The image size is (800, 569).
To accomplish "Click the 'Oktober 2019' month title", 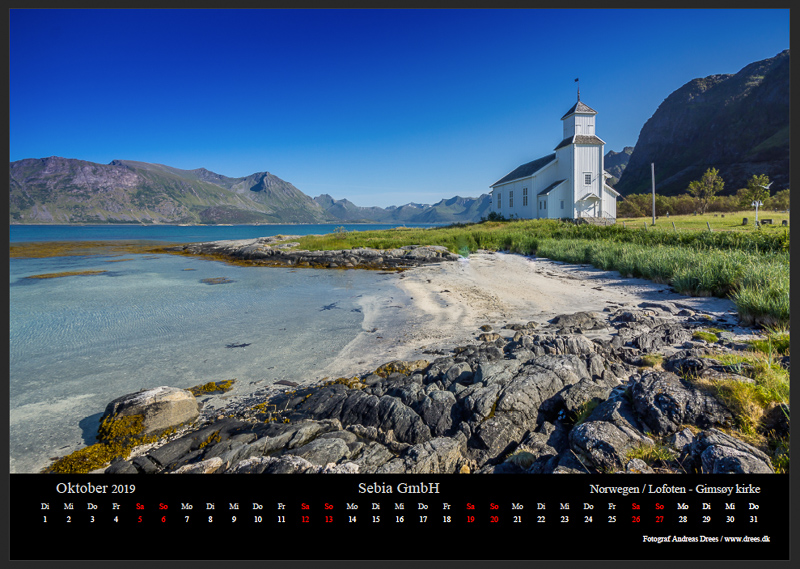I will tap(95, 488).
